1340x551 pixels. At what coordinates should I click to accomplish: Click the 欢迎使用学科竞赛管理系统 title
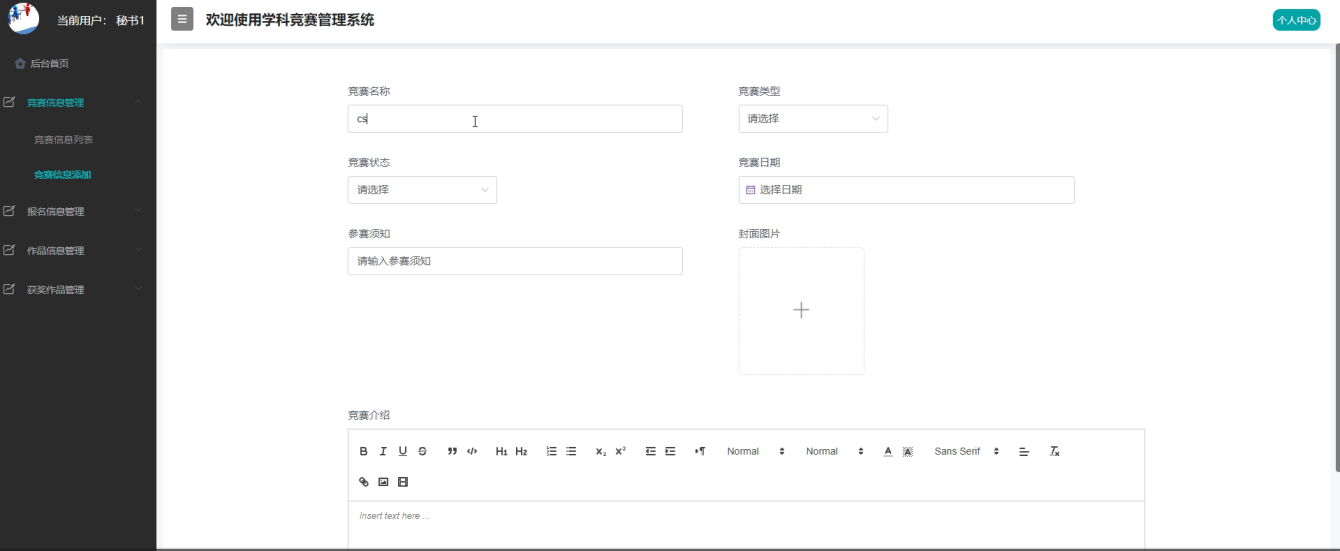coord(290,19)
